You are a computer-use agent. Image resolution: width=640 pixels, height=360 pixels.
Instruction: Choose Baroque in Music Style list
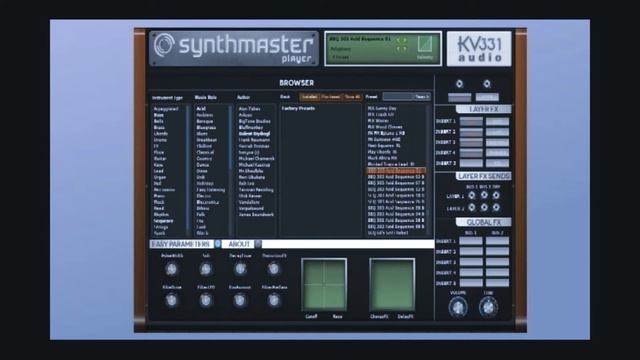pos(204,121)
